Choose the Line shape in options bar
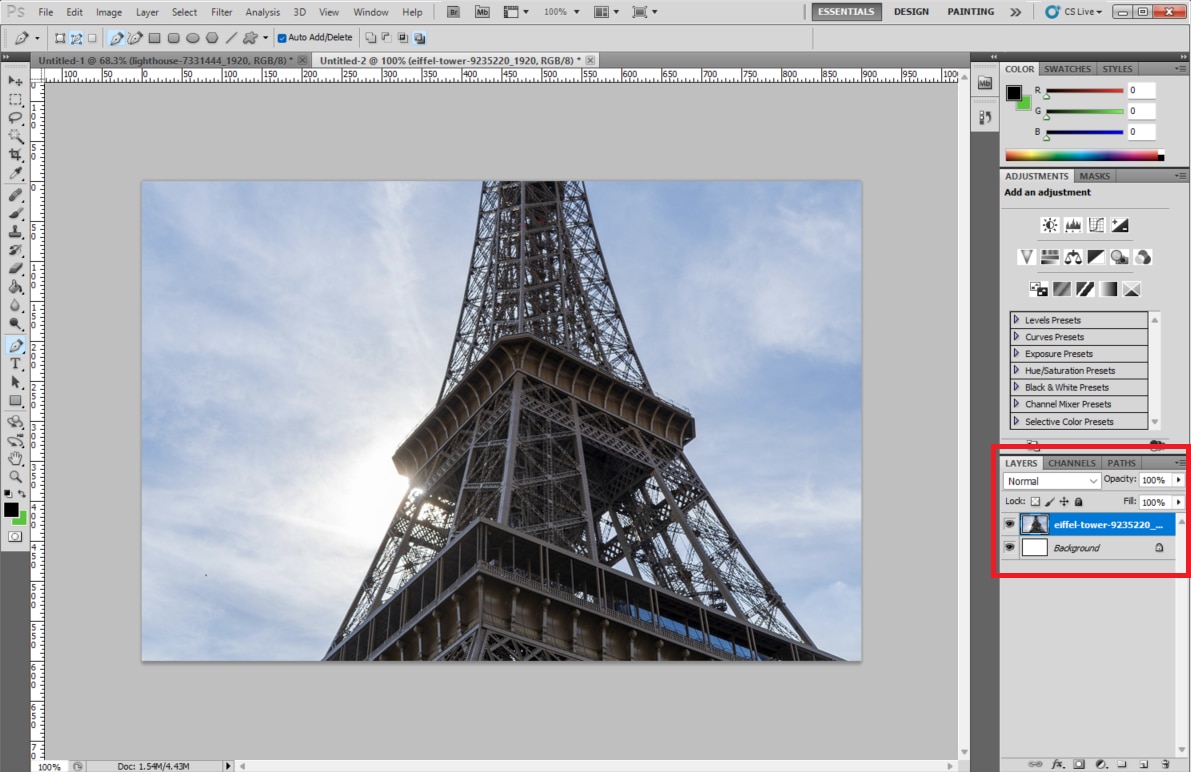The height and width of the screenshot is (772, 1191). pyautogui.click(x=231, y=37)
